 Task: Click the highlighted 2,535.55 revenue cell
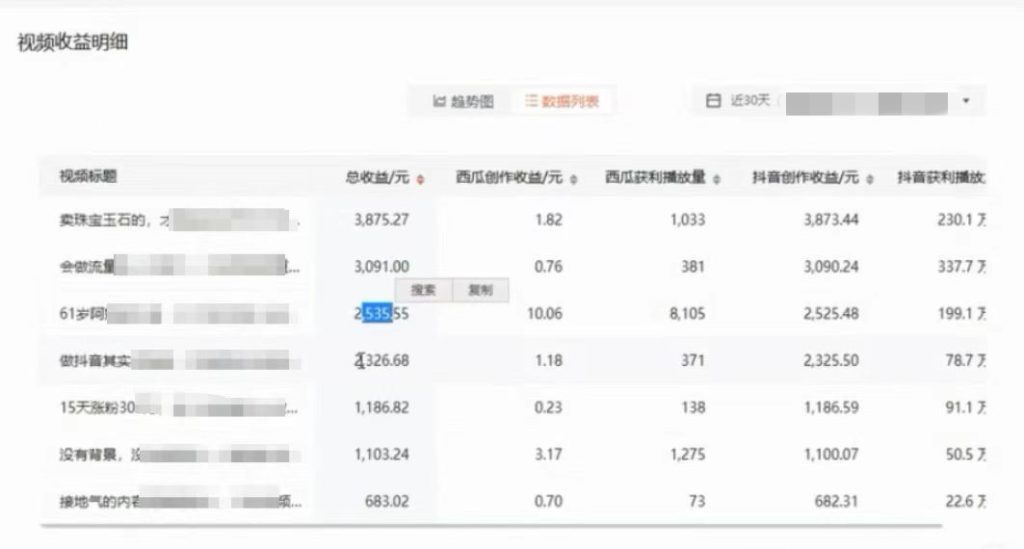coord(381,313)
